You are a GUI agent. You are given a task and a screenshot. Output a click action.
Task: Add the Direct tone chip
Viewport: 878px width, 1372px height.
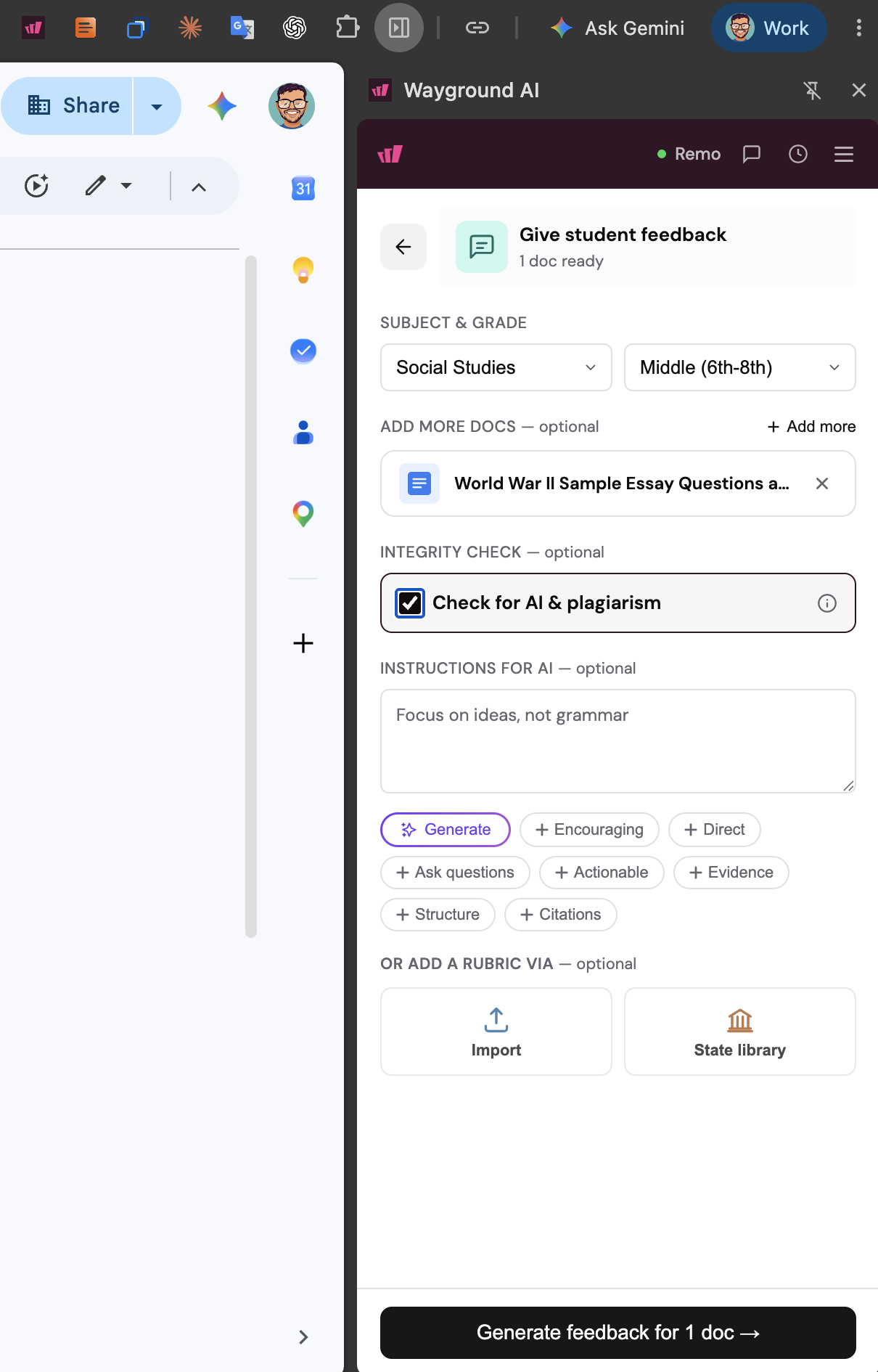(715, 830)
